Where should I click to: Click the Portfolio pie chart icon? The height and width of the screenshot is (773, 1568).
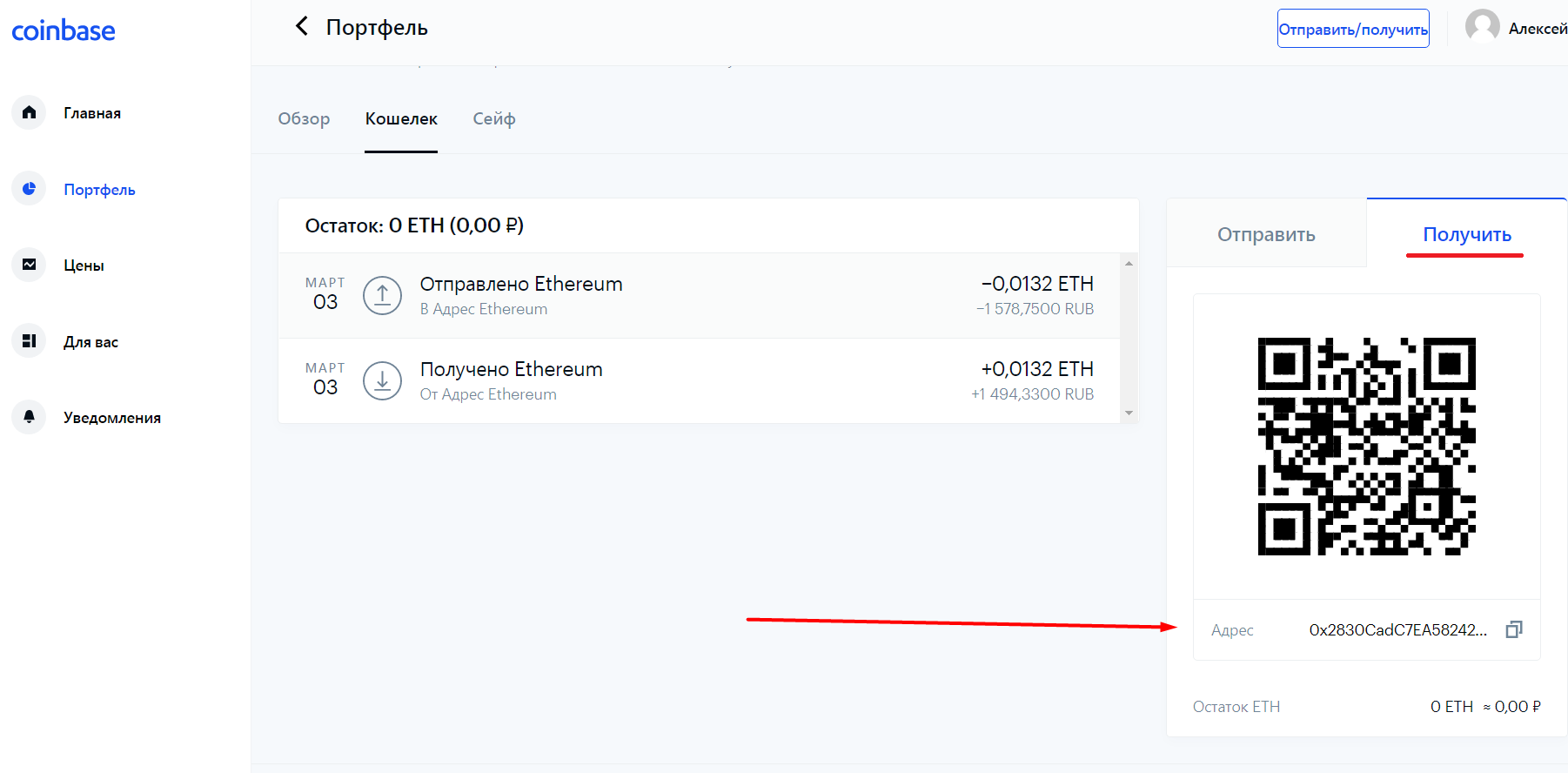(29, 189)
